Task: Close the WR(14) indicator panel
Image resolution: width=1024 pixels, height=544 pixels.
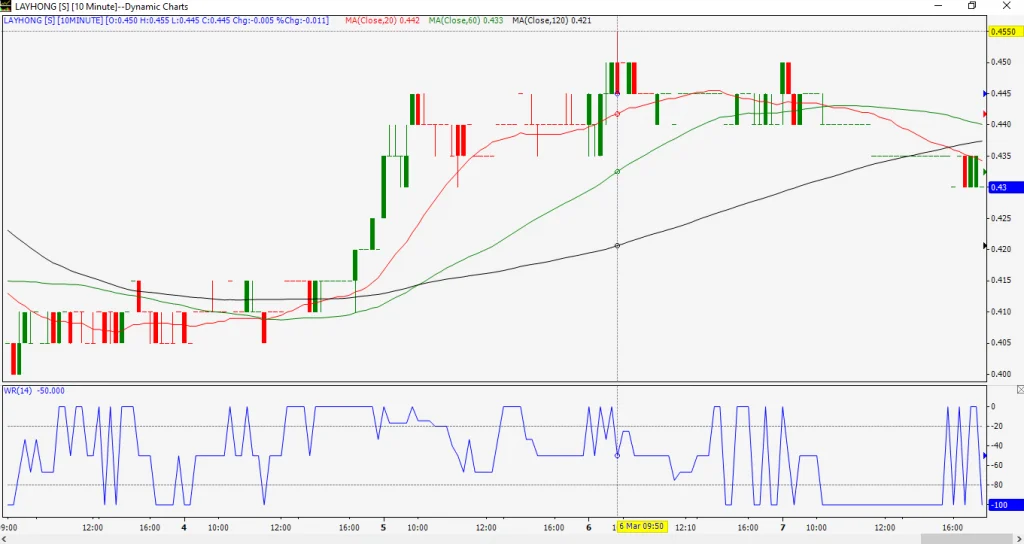Action: click(x=1020, y=390)
